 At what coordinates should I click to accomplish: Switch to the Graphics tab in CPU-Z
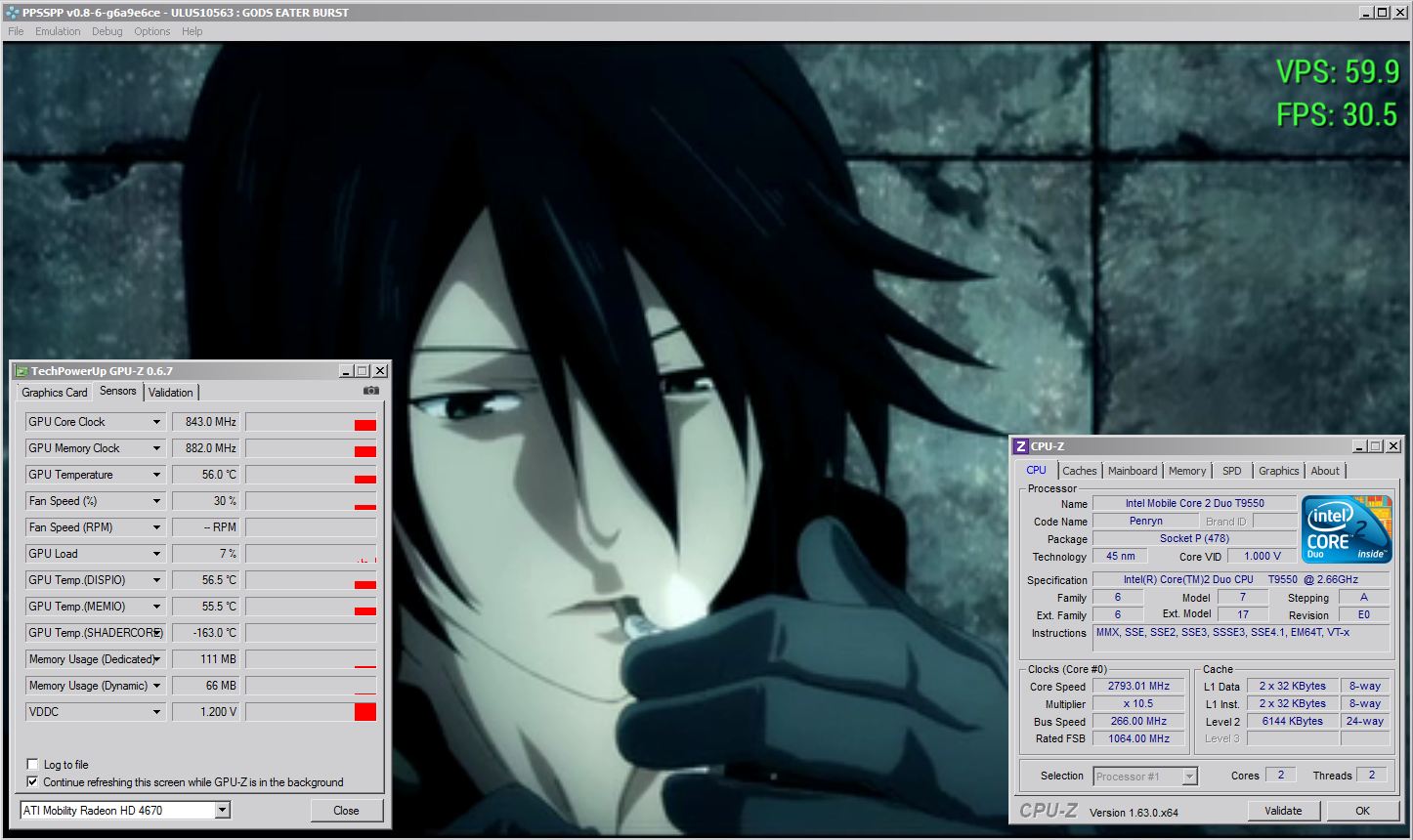[1279, 471]
